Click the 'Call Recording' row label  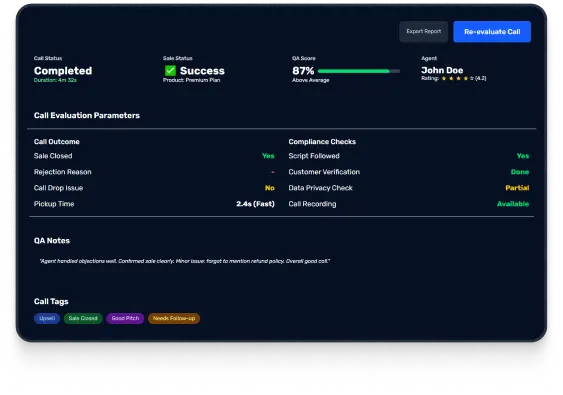click(x=312, y=204)
